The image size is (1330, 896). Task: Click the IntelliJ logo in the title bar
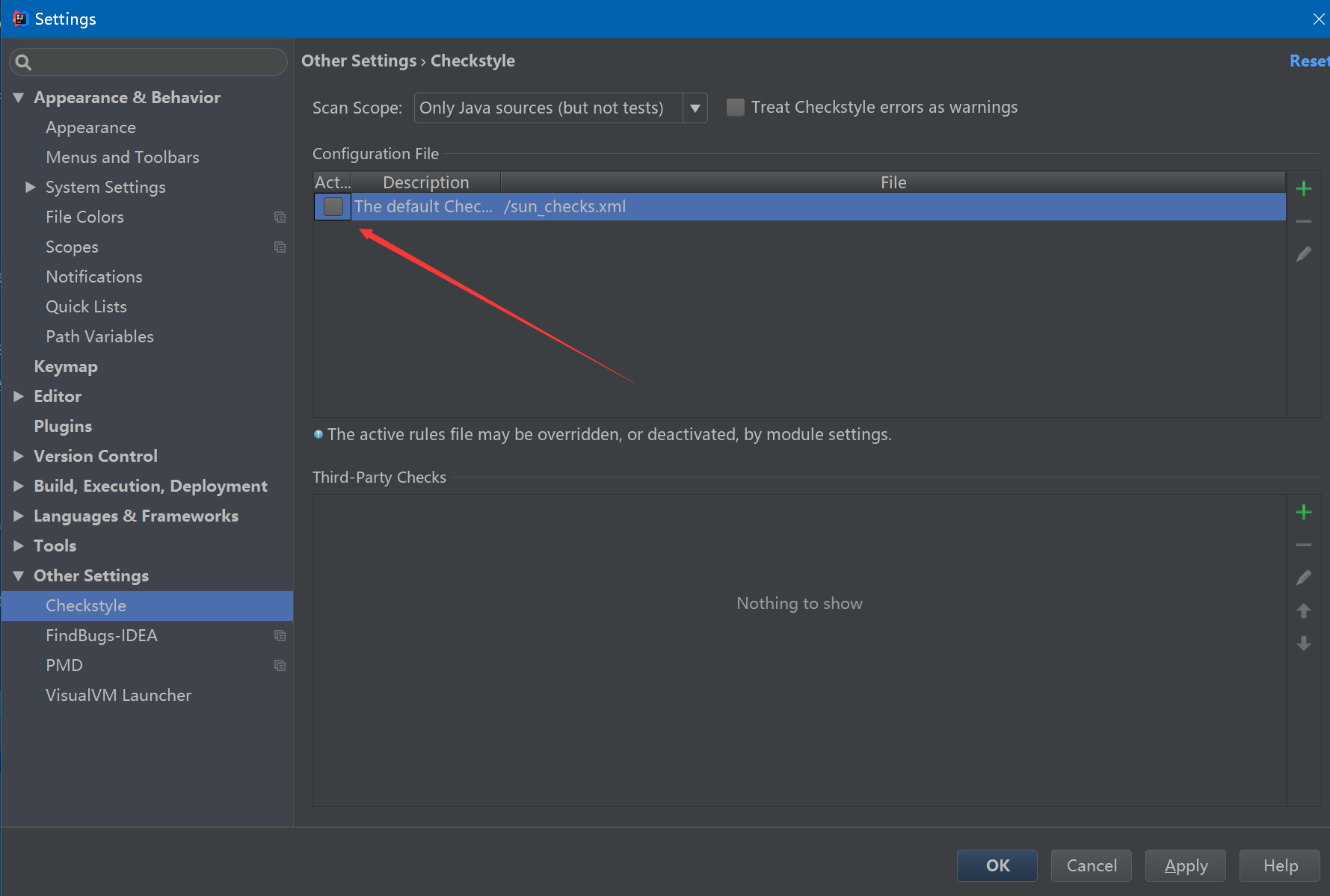[x=19, y=19]
